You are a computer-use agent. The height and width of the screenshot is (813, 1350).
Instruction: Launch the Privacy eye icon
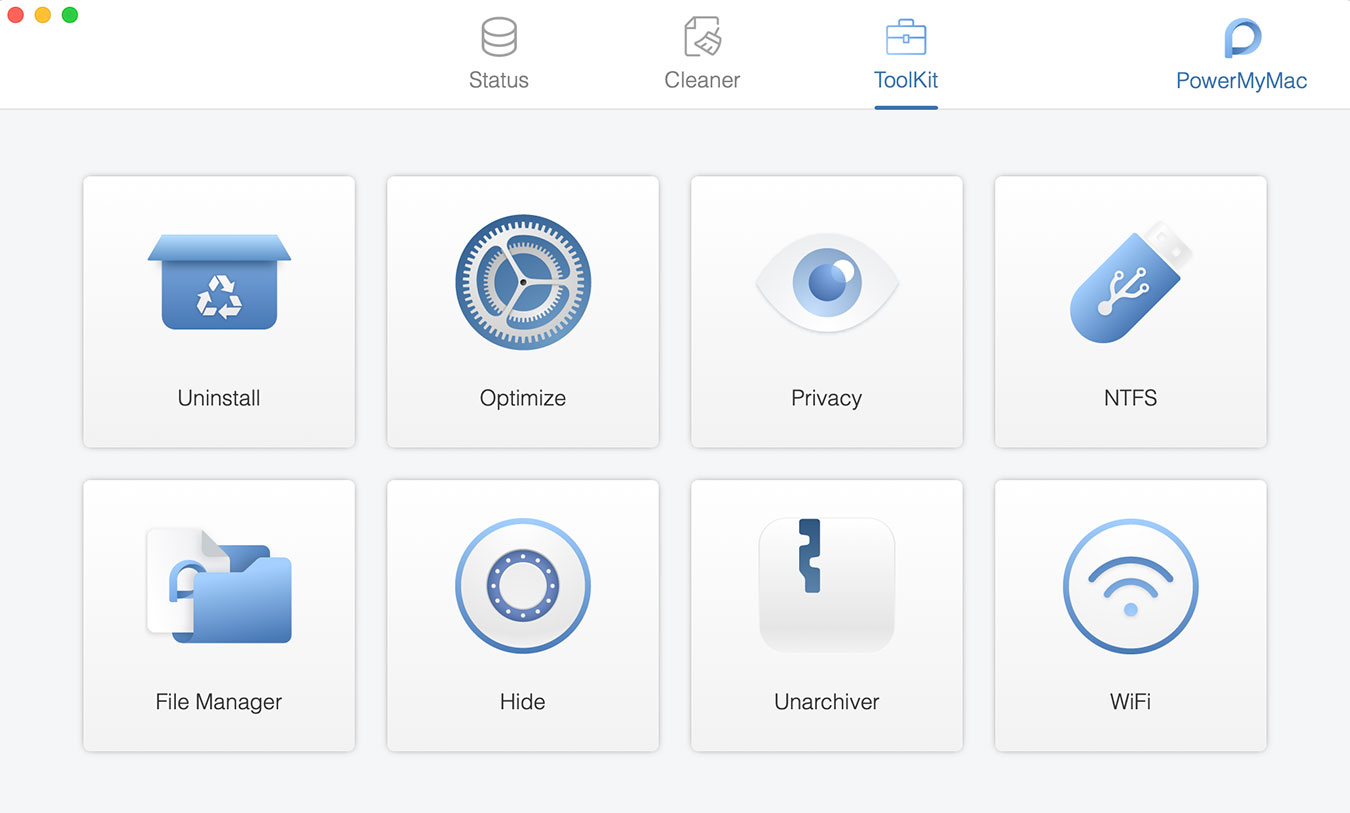pos(826,282)
